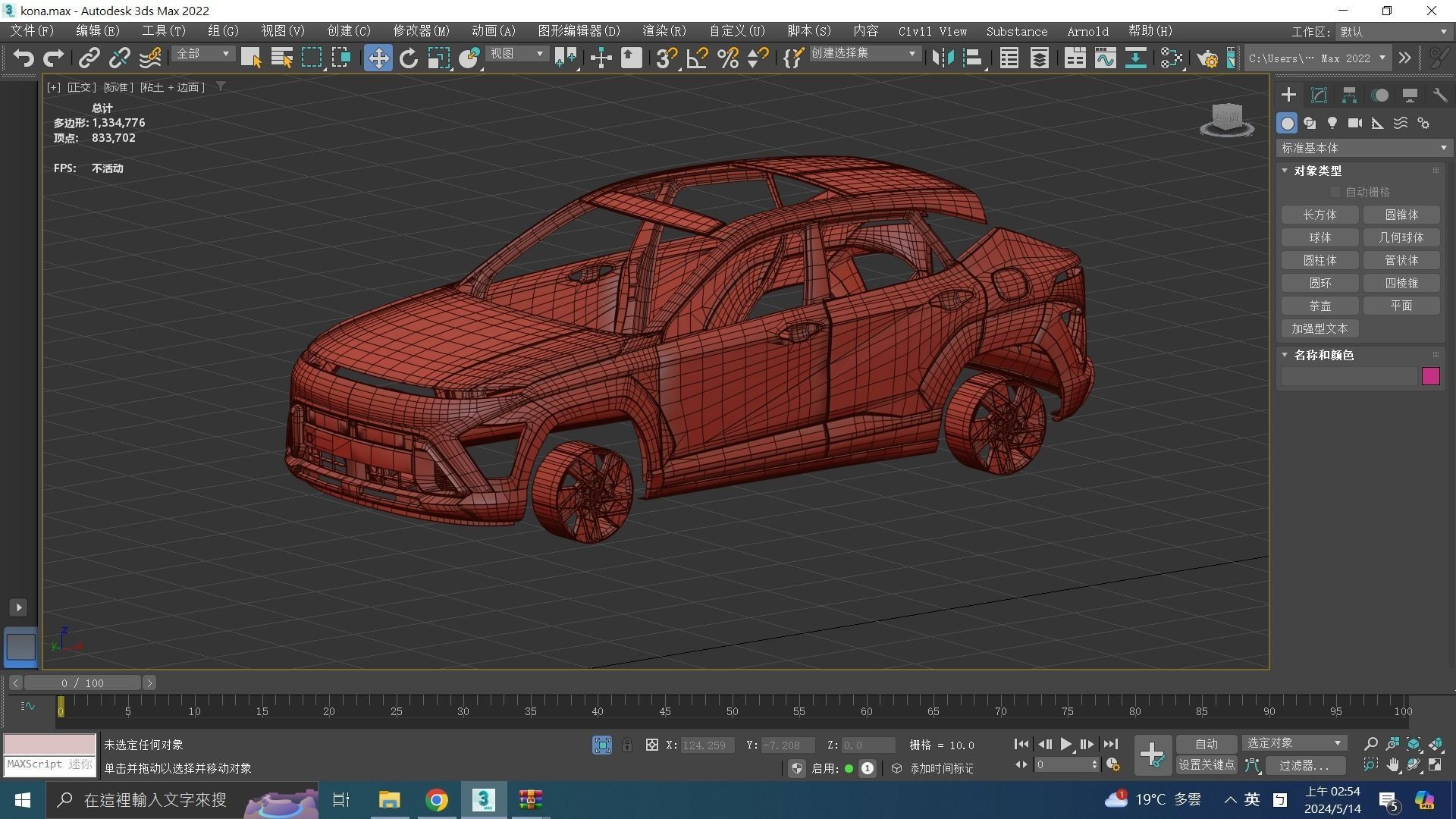Open the 视图 reference coordinate dropdown
The width and height of the screenshot is (1456, 819).
517,54
